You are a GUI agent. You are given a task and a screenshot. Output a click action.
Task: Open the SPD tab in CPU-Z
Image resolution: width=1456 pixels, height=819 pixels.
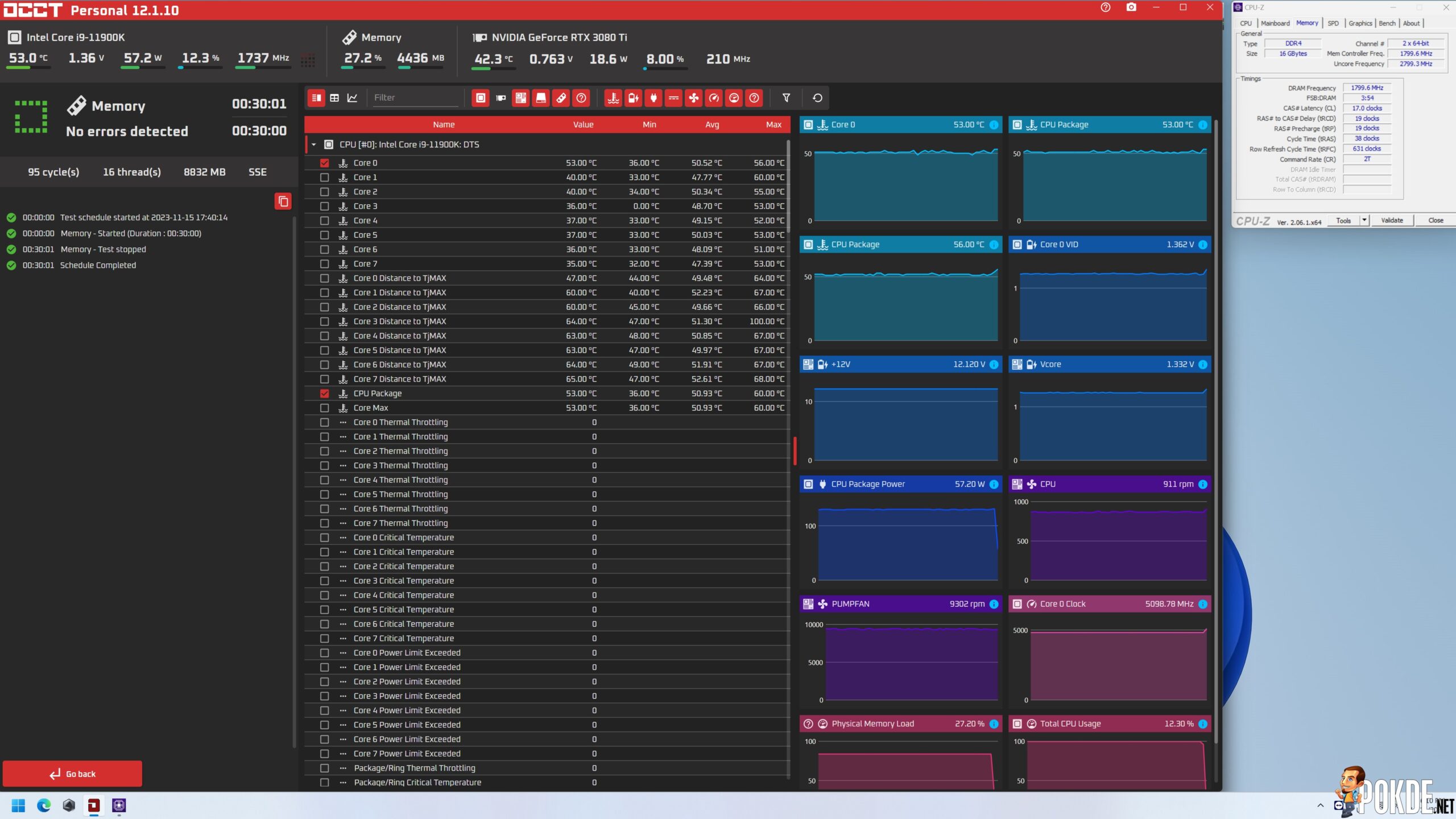point(1333,23)
